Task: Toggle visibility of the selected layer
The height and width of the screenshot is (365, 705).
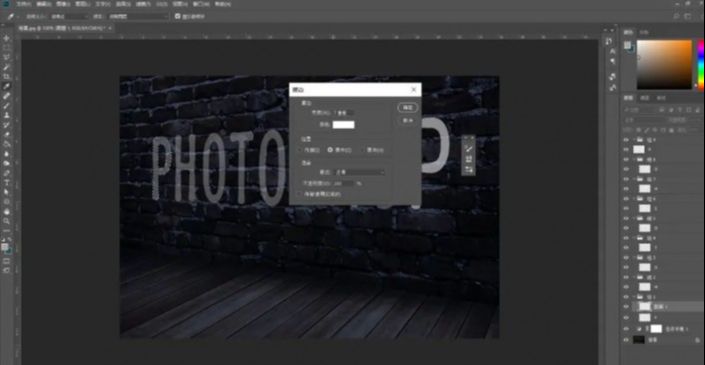Action: point(626,306)
